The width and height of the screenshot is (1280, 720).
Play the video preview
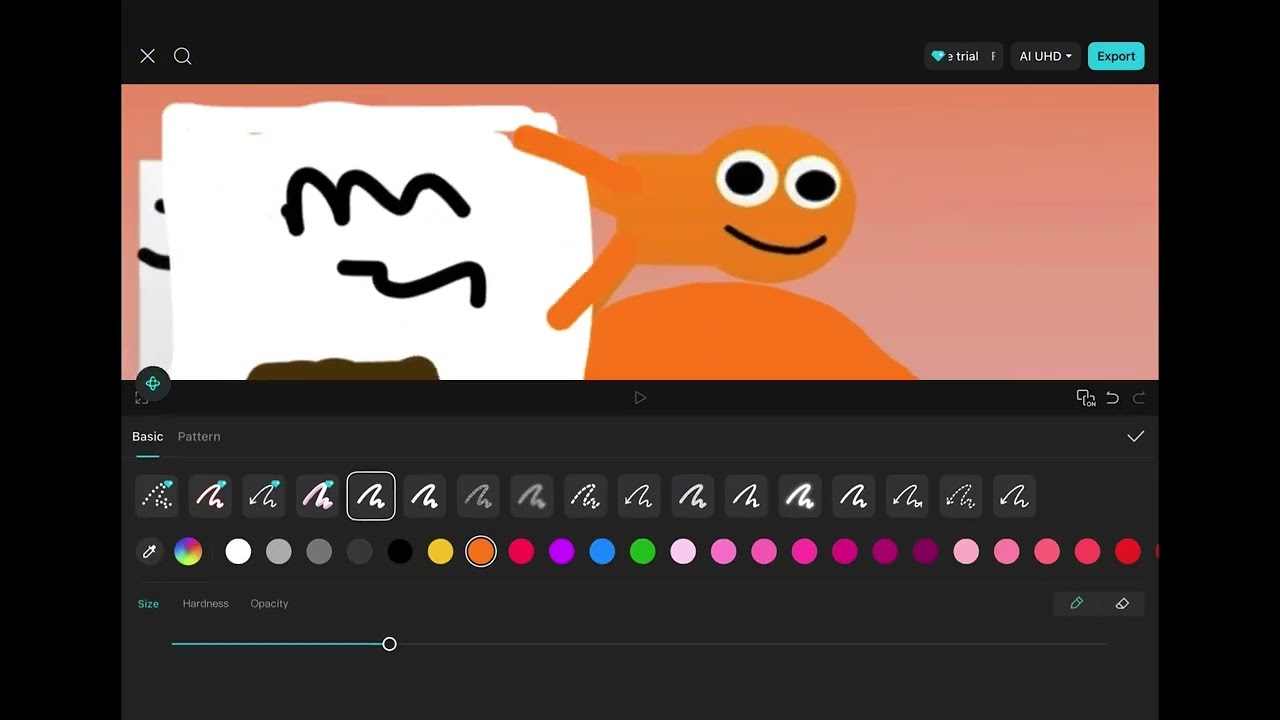(x=640, y=398)
